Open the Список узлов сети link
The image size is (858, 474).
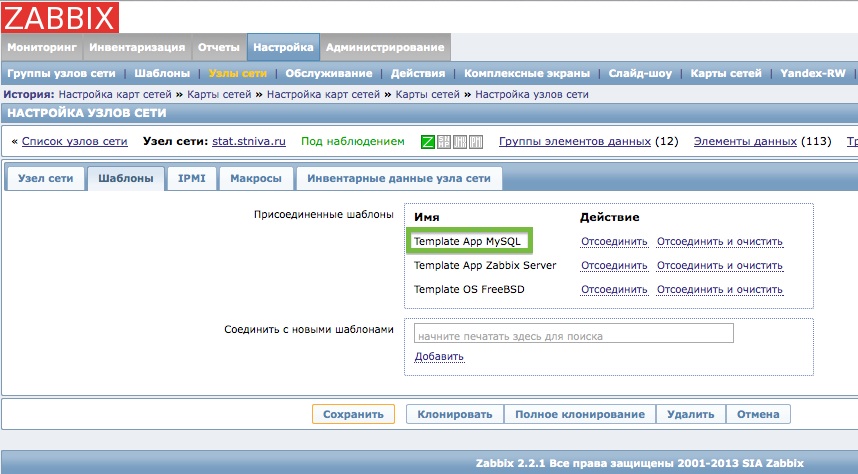click(x=74, y=142)
